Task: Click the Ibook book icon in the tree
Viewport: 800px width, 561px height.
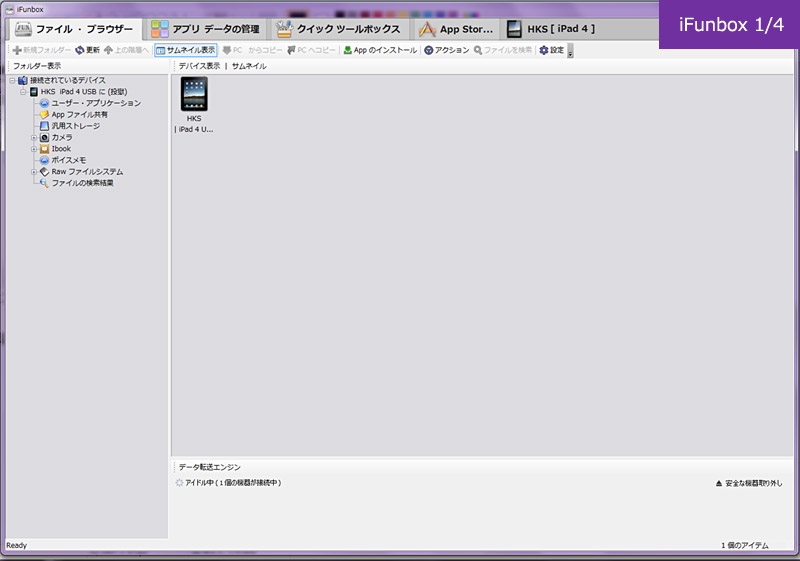Action: (x=44, y=149)
